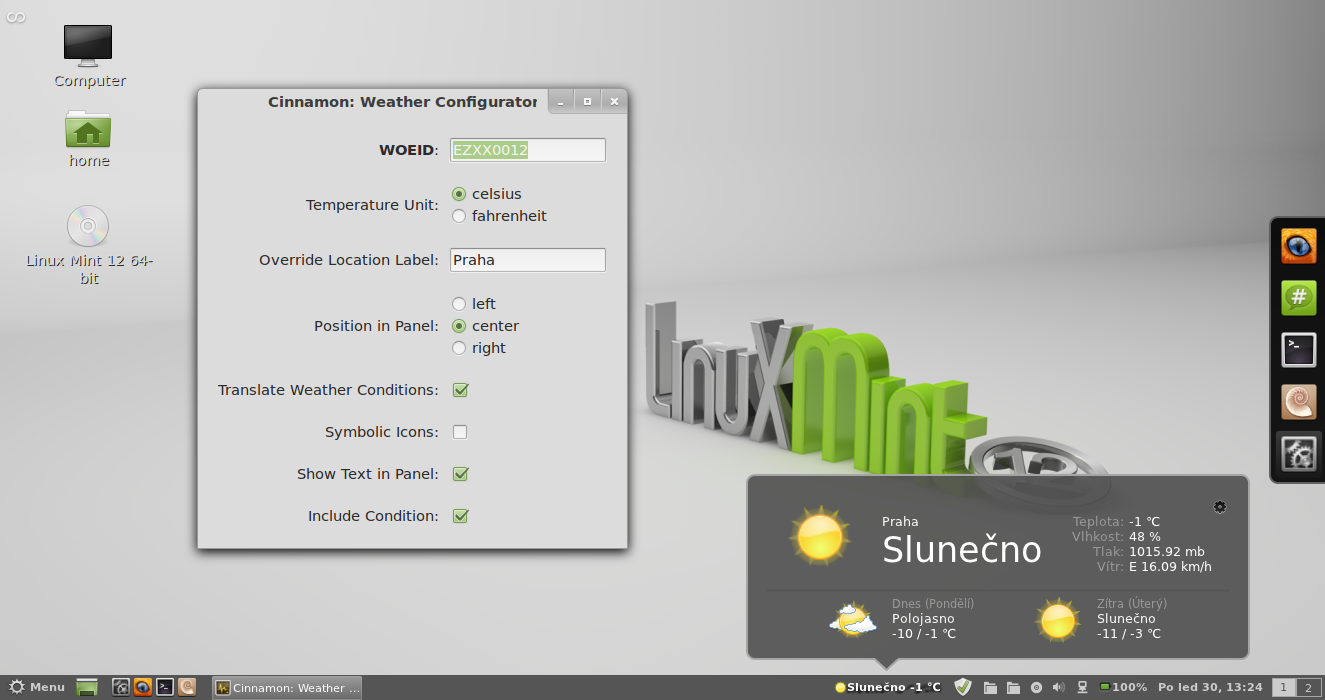Click the sunny icon for Zítra forecast

click(1058, 620)
